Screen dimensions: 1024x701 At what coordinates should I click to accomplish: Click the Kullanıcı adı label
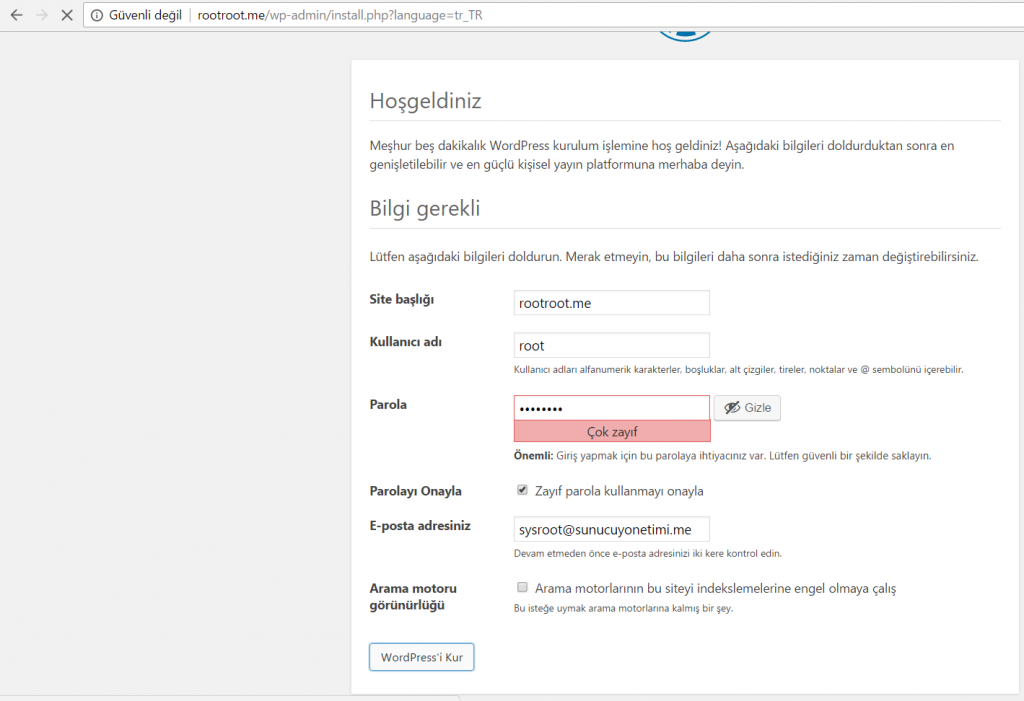tap(406, 342)
